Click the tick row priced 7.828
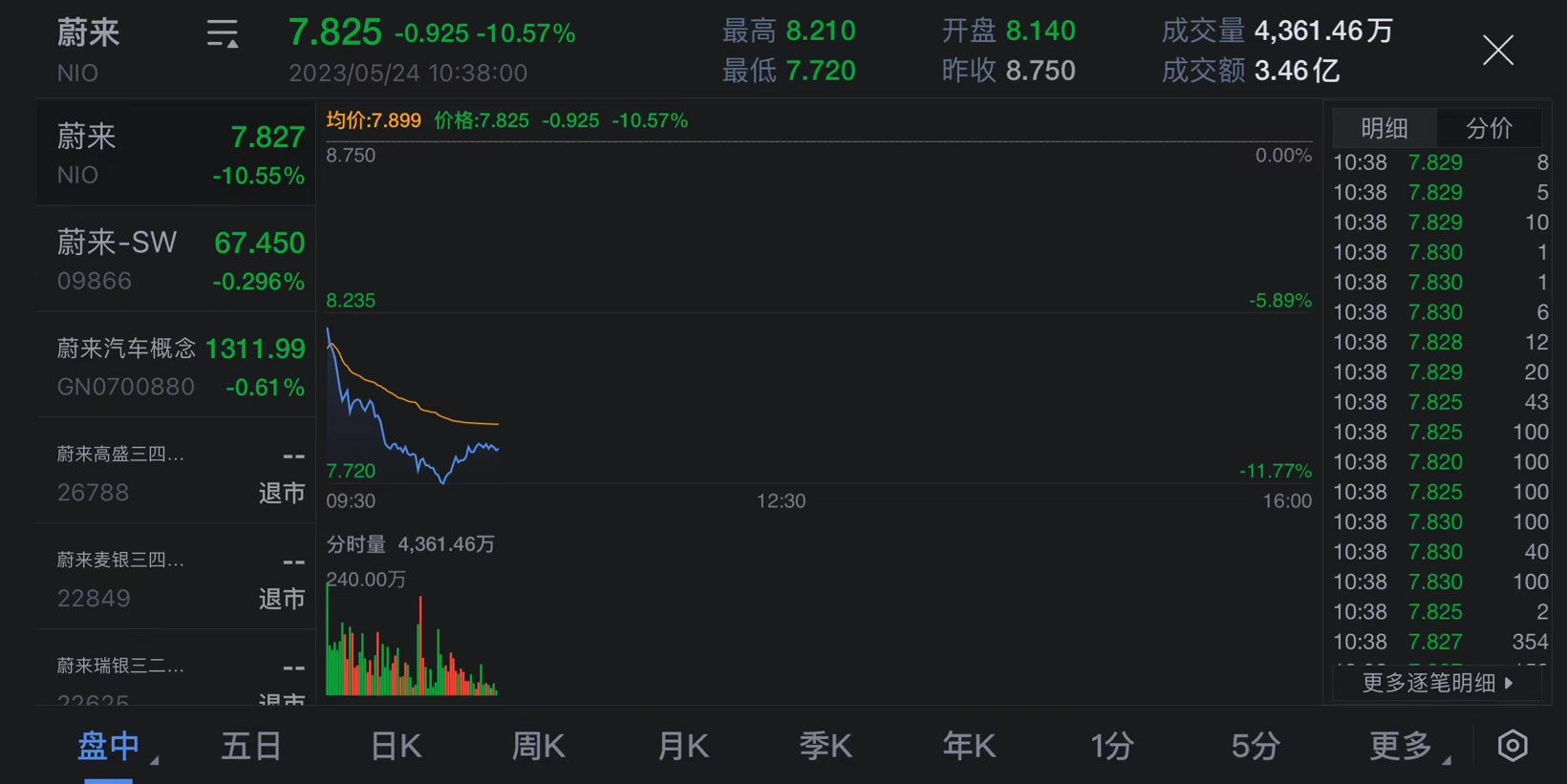The image size is (1567, 784). click(1441, 342)
